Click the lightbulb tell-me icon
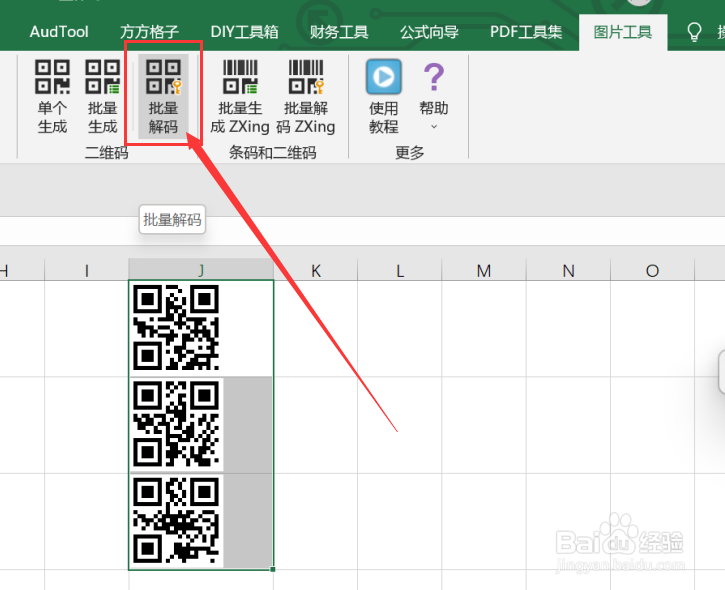 [694, 32]
